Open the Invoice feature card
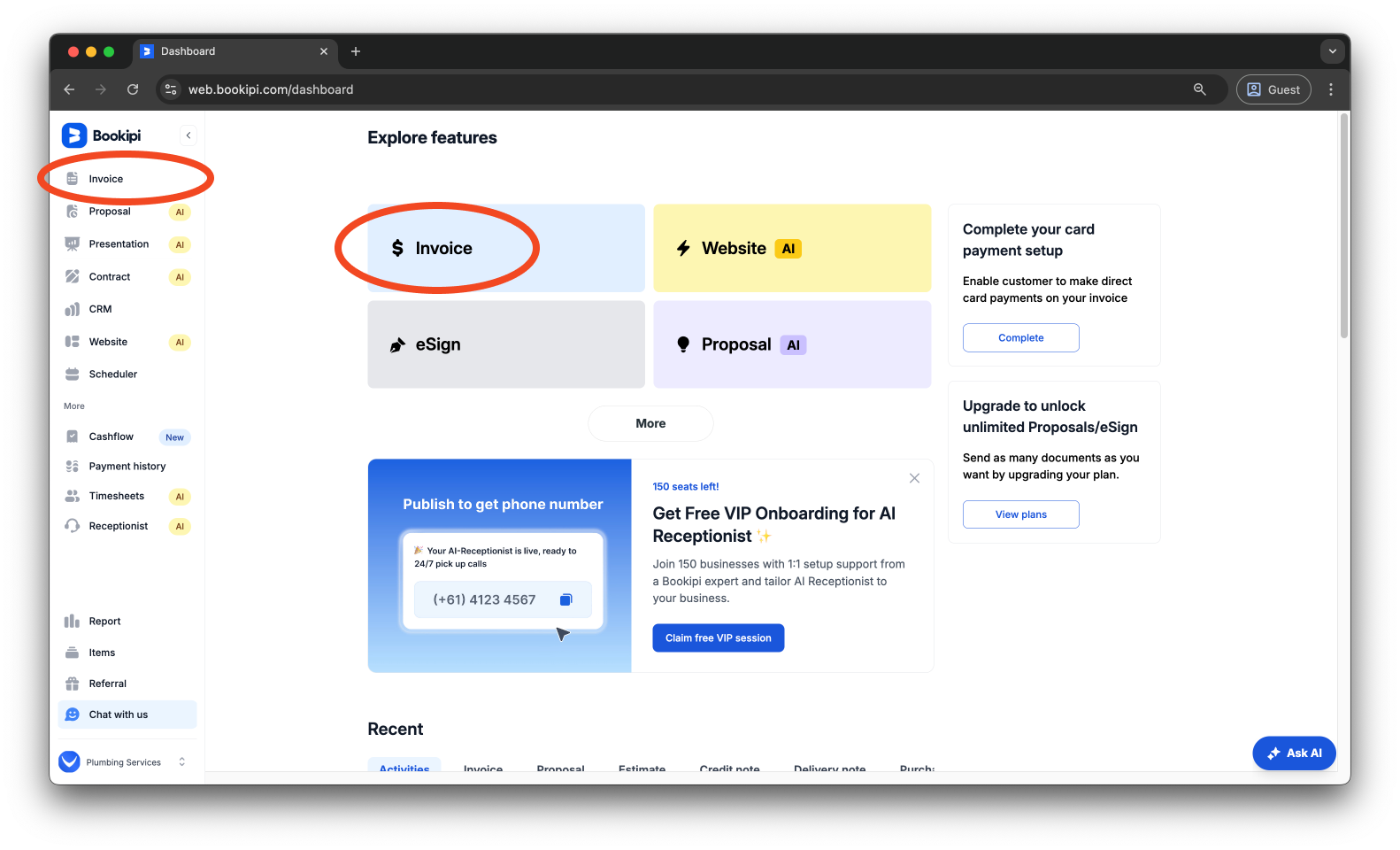Screen dimensions: 1400x850 pos(506,248)
